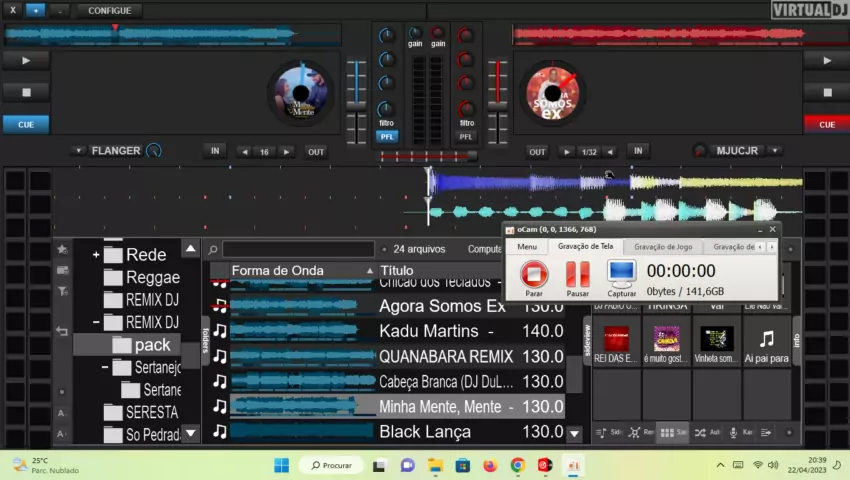Open the Sideview list icon in bottom bar
Screen dimensions: 850x480
[601, 433]
